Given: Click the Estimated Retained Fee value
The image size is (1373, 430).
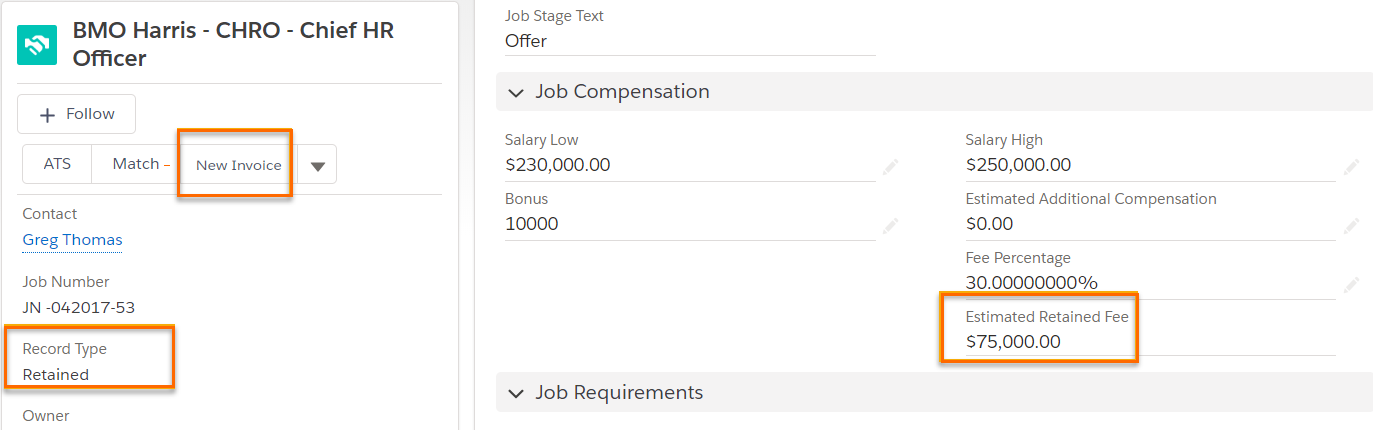Looking at the screenshot, I should pyautogui.click(x=1013, y=342).
